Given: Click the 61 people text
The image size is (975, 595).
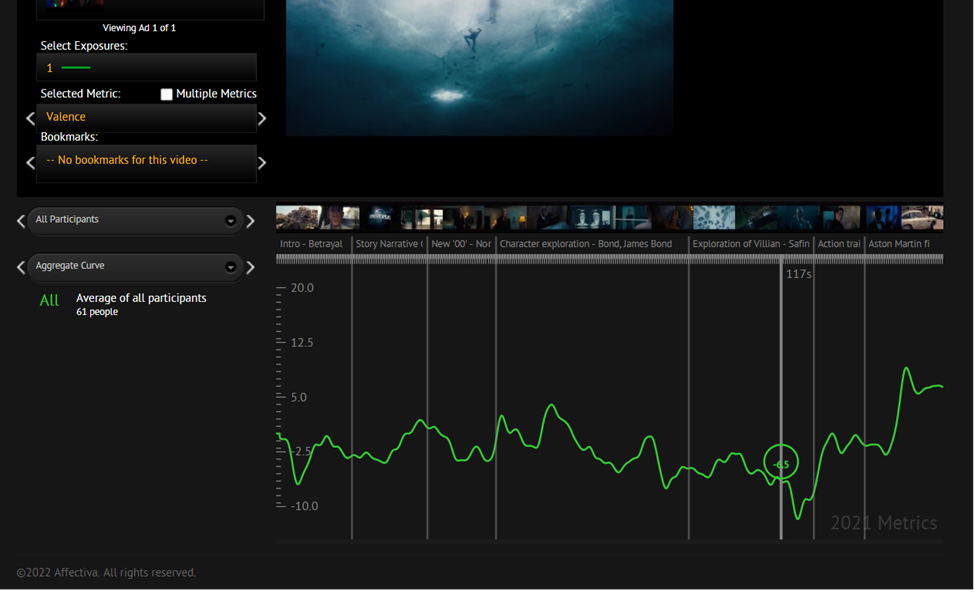Looking at the screenshot, I should pyautogui.click(x=97, y=311).
